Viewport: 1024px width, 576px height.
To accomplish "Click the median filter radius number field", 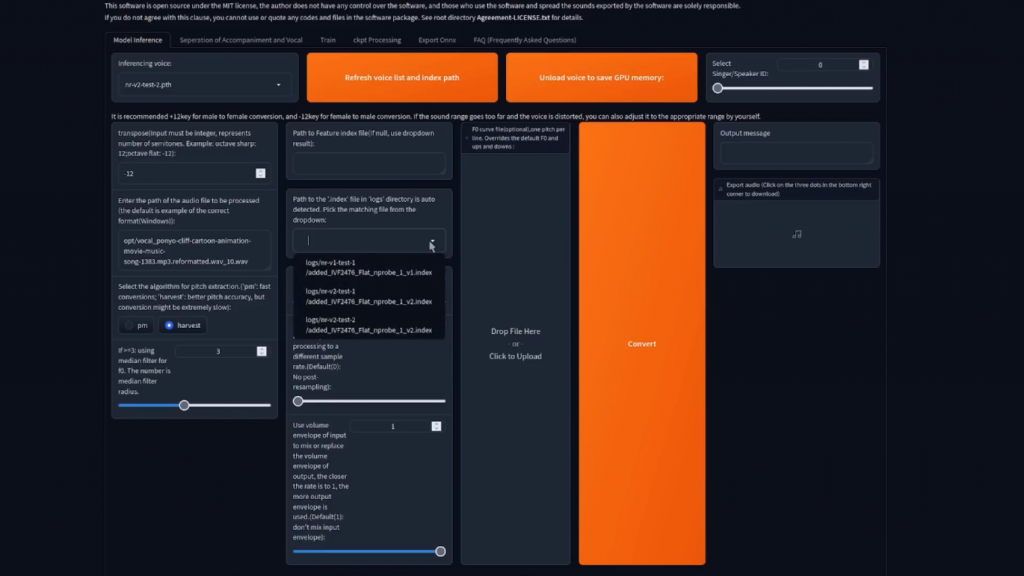I will pos(221,351).
